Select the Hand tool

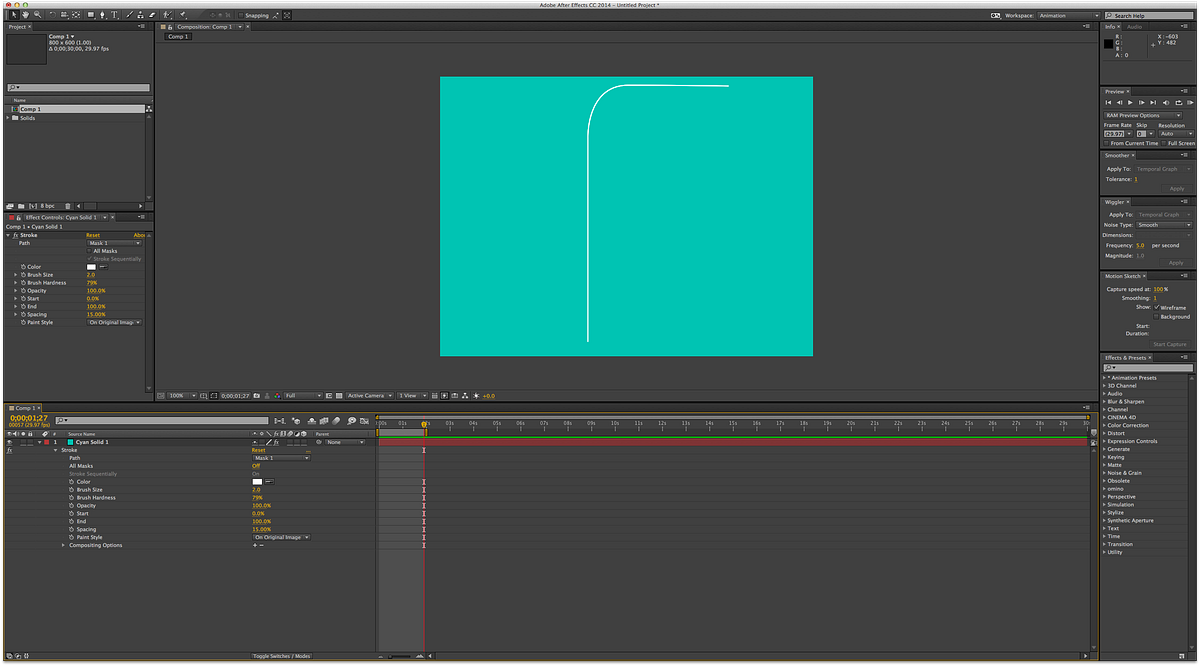pyautogui.click(x=25, y=15)
